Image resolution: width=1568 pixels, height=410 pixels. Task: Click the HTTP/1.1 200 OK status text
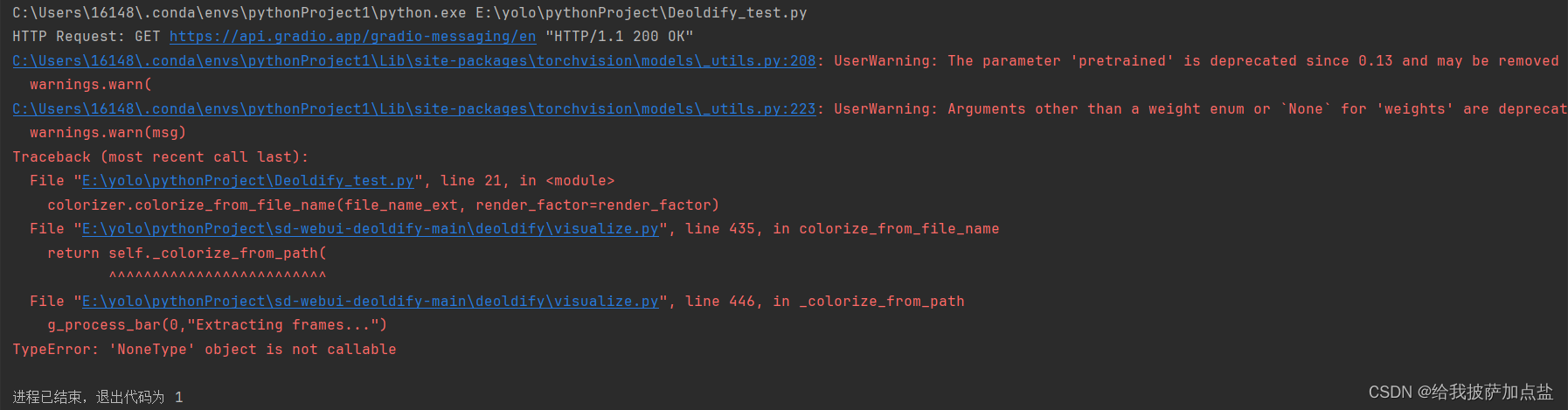620,37
